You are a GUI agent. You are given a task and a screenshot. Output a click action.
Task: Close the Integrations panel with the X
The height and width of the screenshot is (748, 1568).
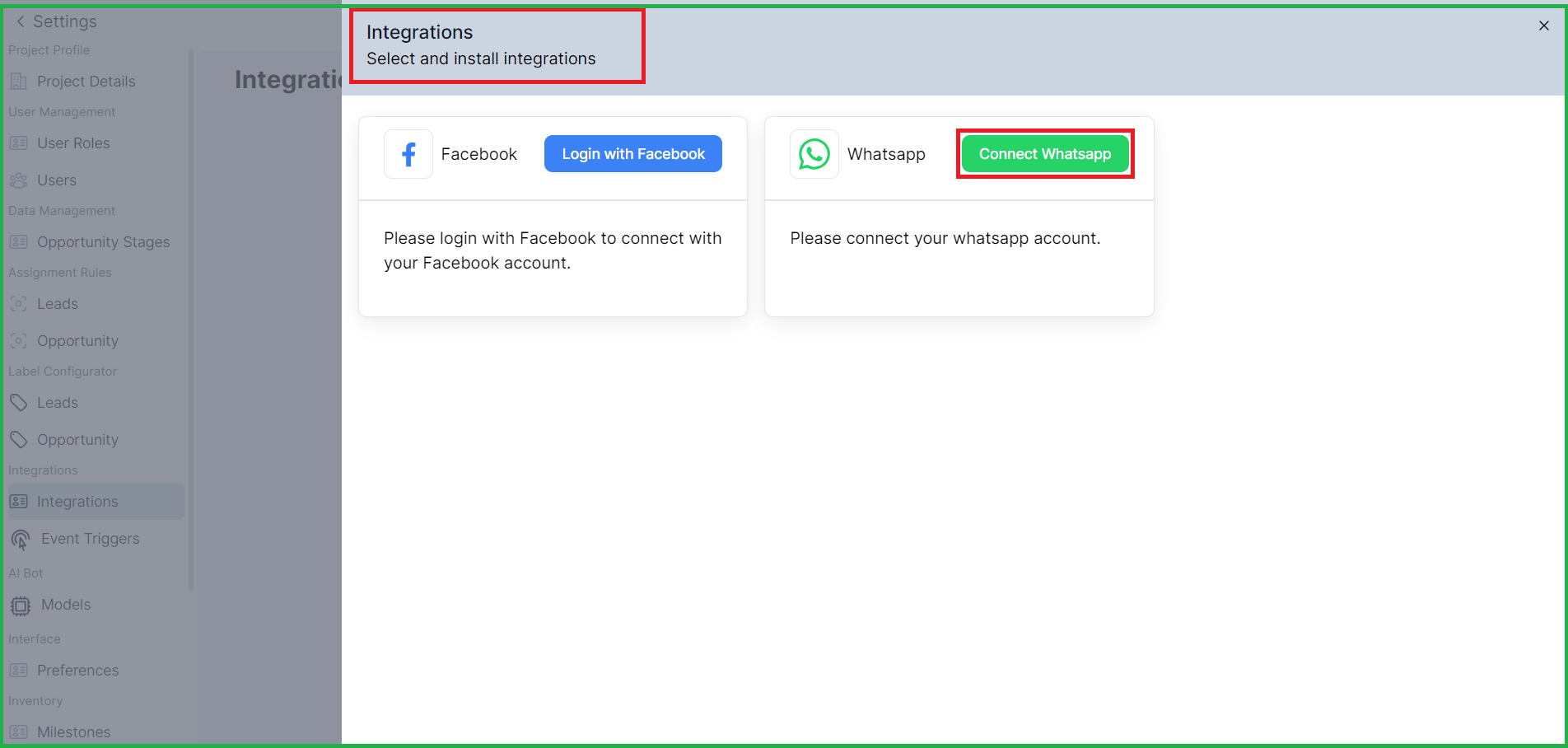click(1544, 26)
